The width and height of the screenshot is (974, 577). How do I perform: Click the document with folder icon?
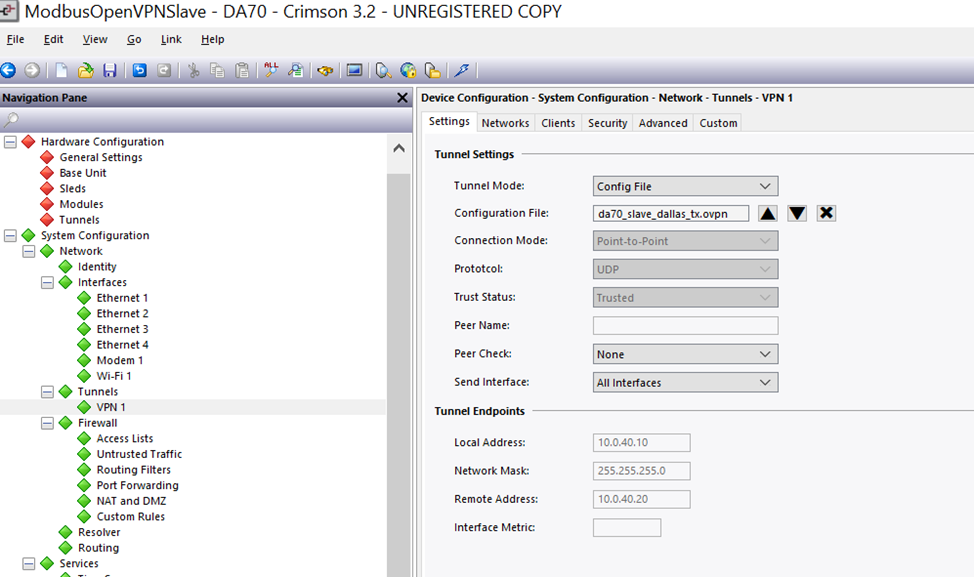coord(432,71)
